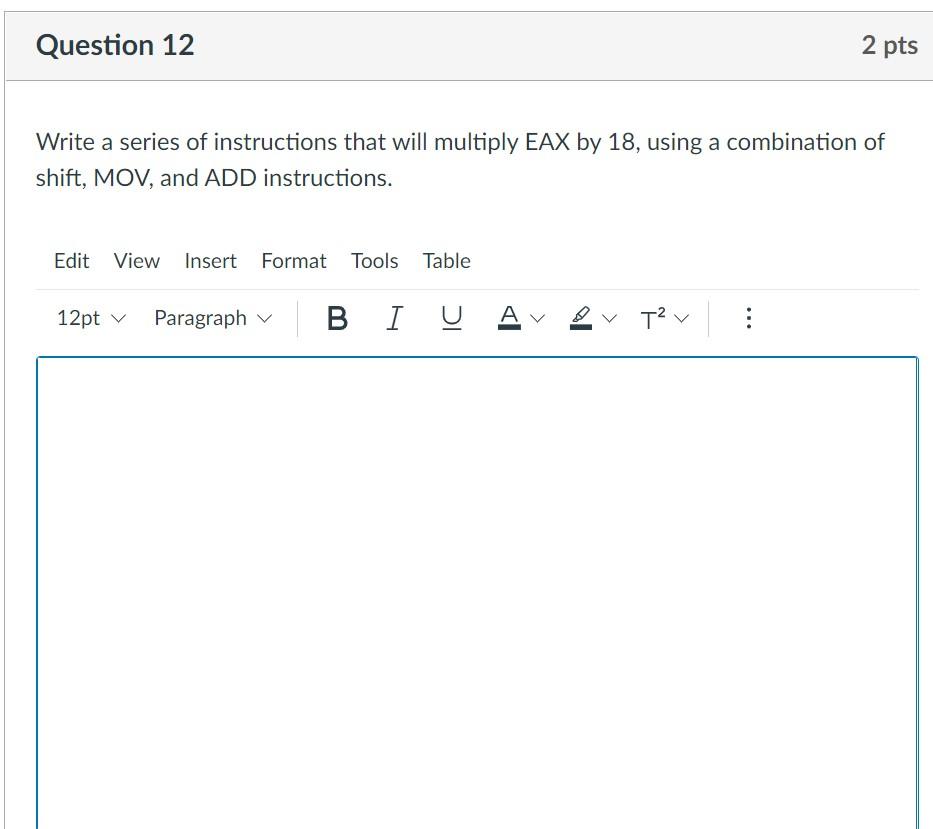This screenshot has height=829, width=933.
Task: Open the font size dropdown showing 12pt
Action: 88,318
